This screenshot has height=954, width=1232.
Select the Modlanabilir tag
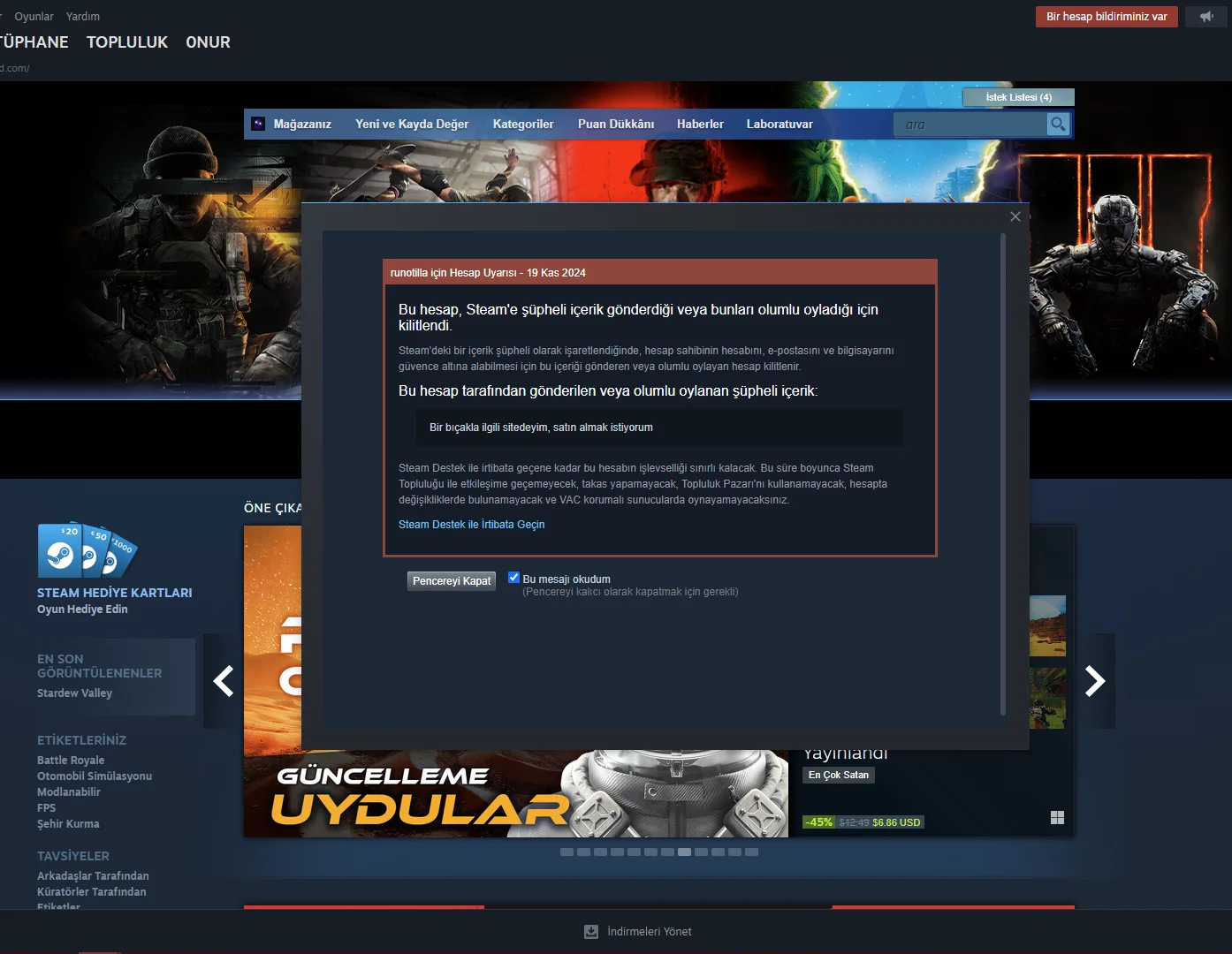pos(69,792)
